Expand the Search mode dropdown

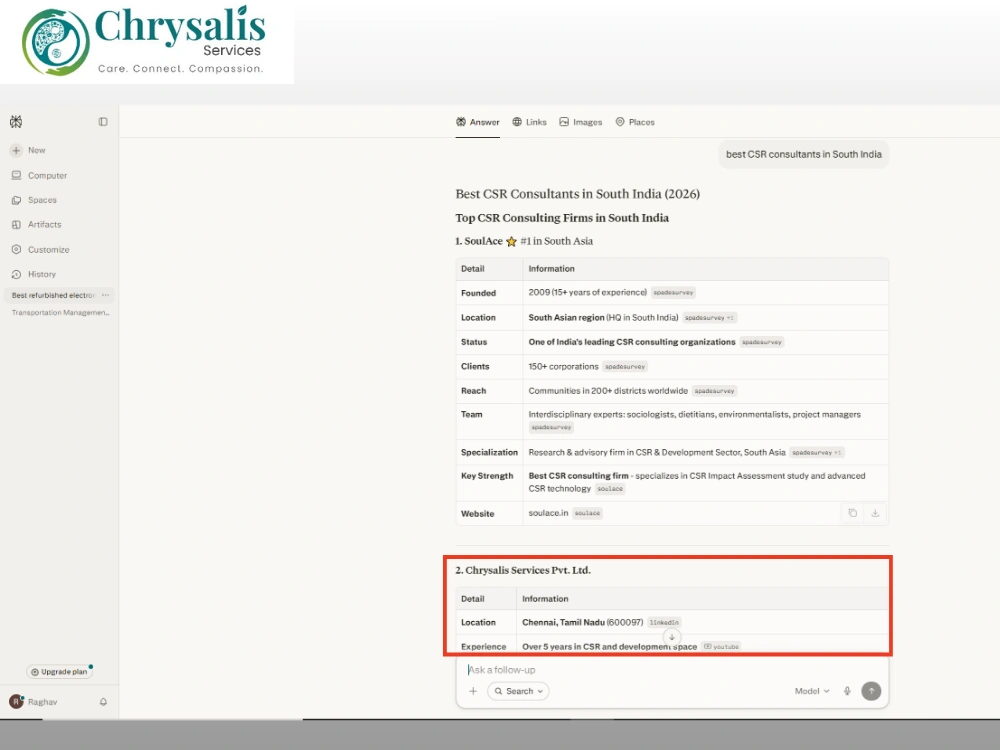click(518, 691)
